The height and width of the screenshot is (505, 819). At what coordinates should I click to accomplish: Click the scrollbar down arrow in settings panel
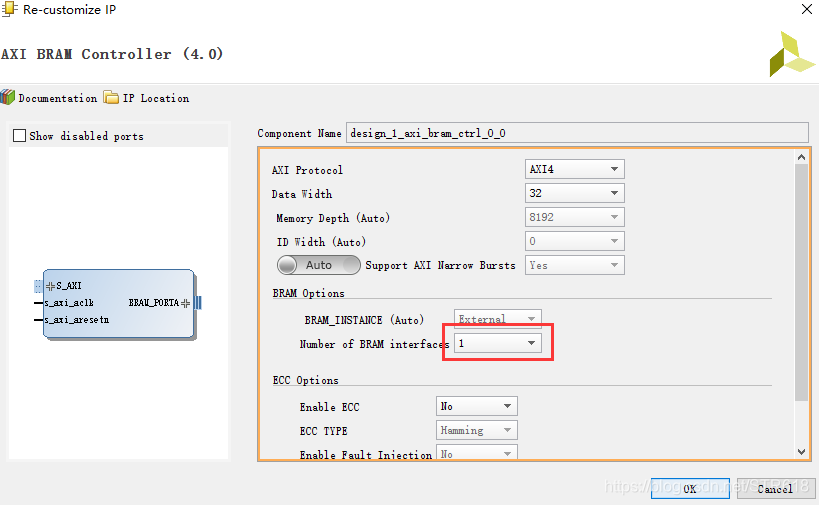(x=801, y=452)
